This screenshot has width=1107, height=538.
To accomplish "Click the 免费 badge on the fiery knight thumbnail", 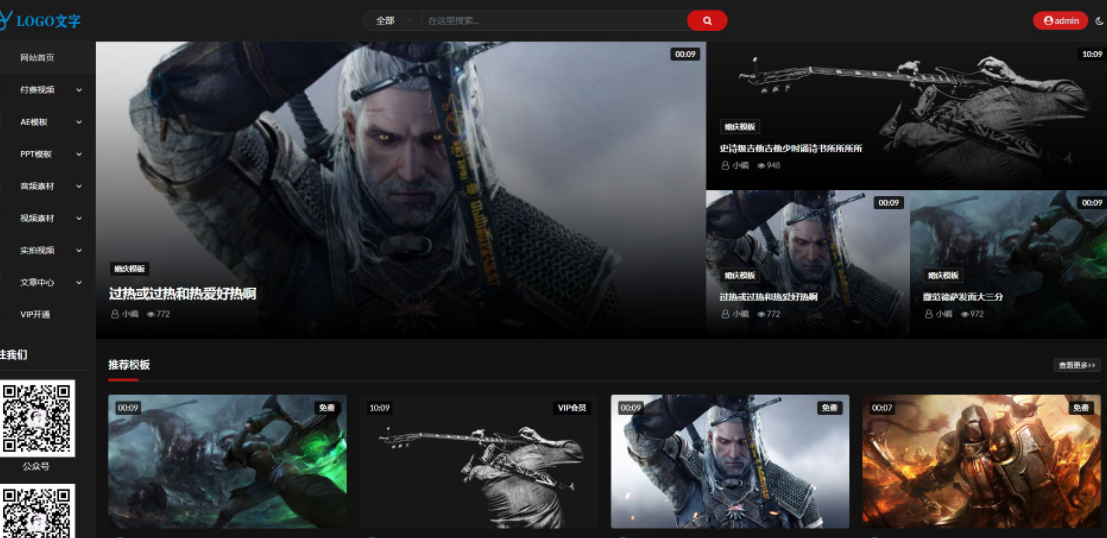I will (1081, 408).
